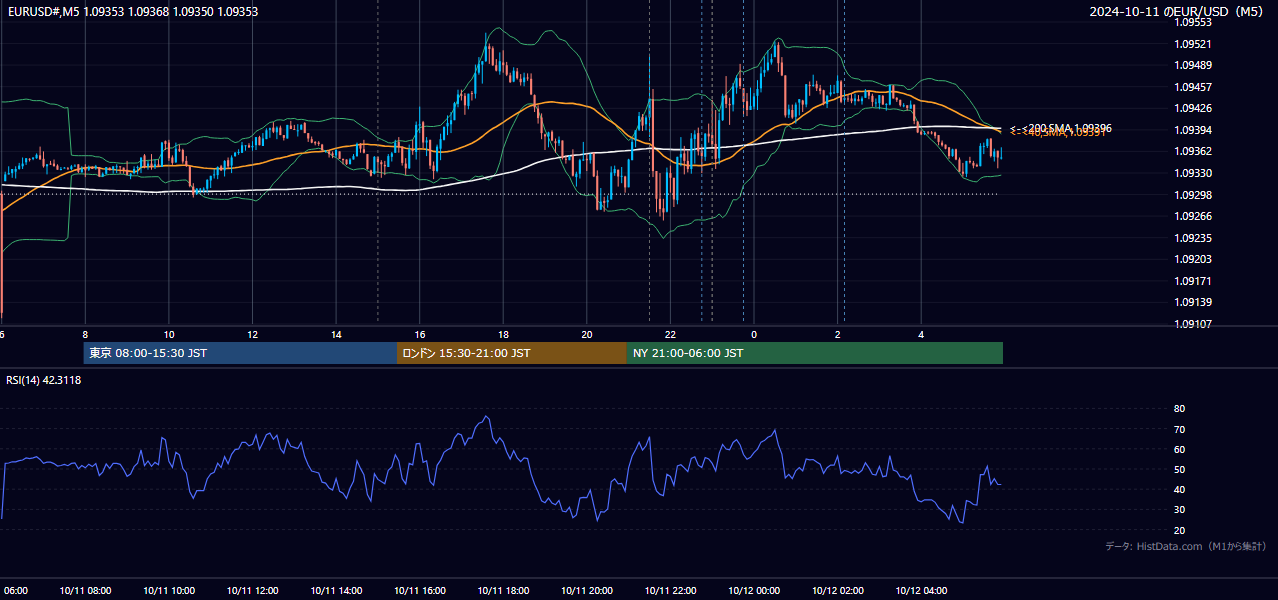Select the 東京 08:00-15:30 JST session bar
The width and height of the screenshot is (1278, 600).
tap(241, 353)
